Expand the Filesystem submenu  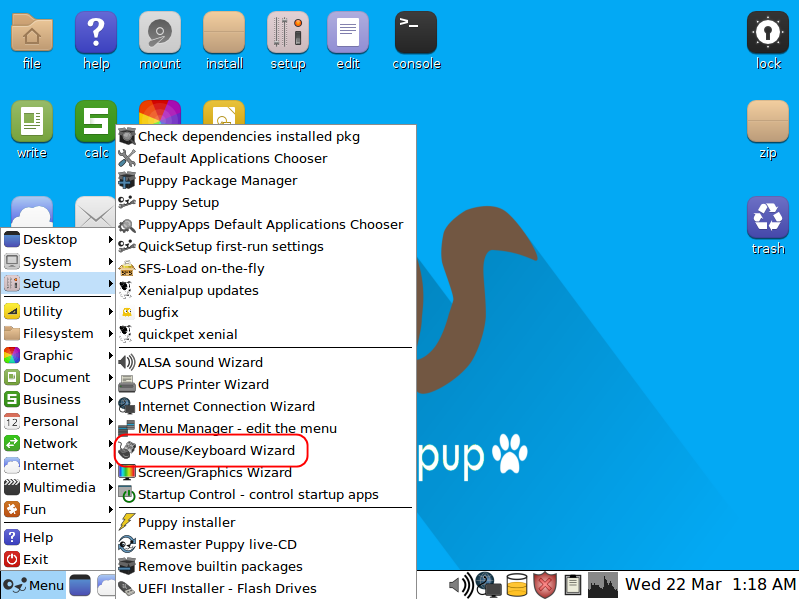coord(58,333)
